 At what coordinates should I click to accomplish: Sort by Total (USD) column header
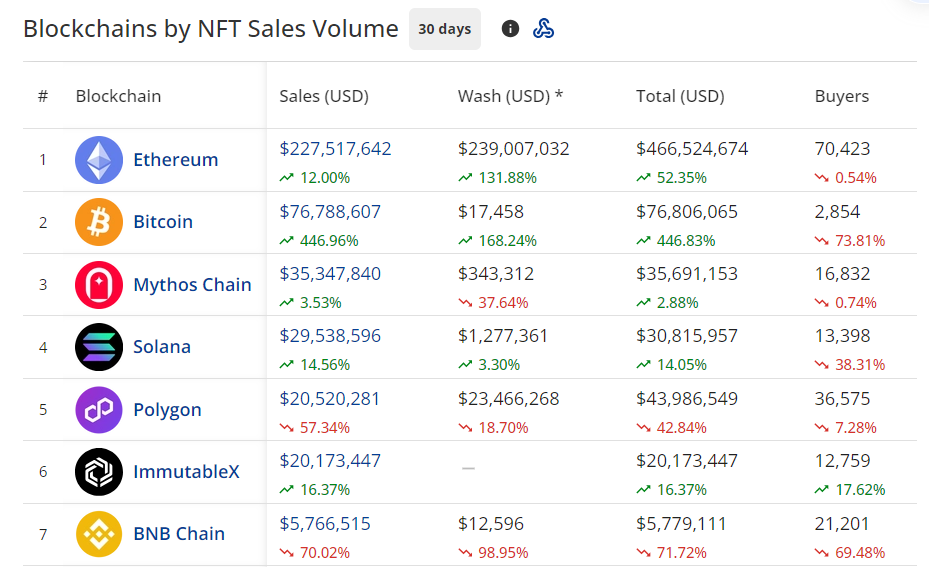680,97
